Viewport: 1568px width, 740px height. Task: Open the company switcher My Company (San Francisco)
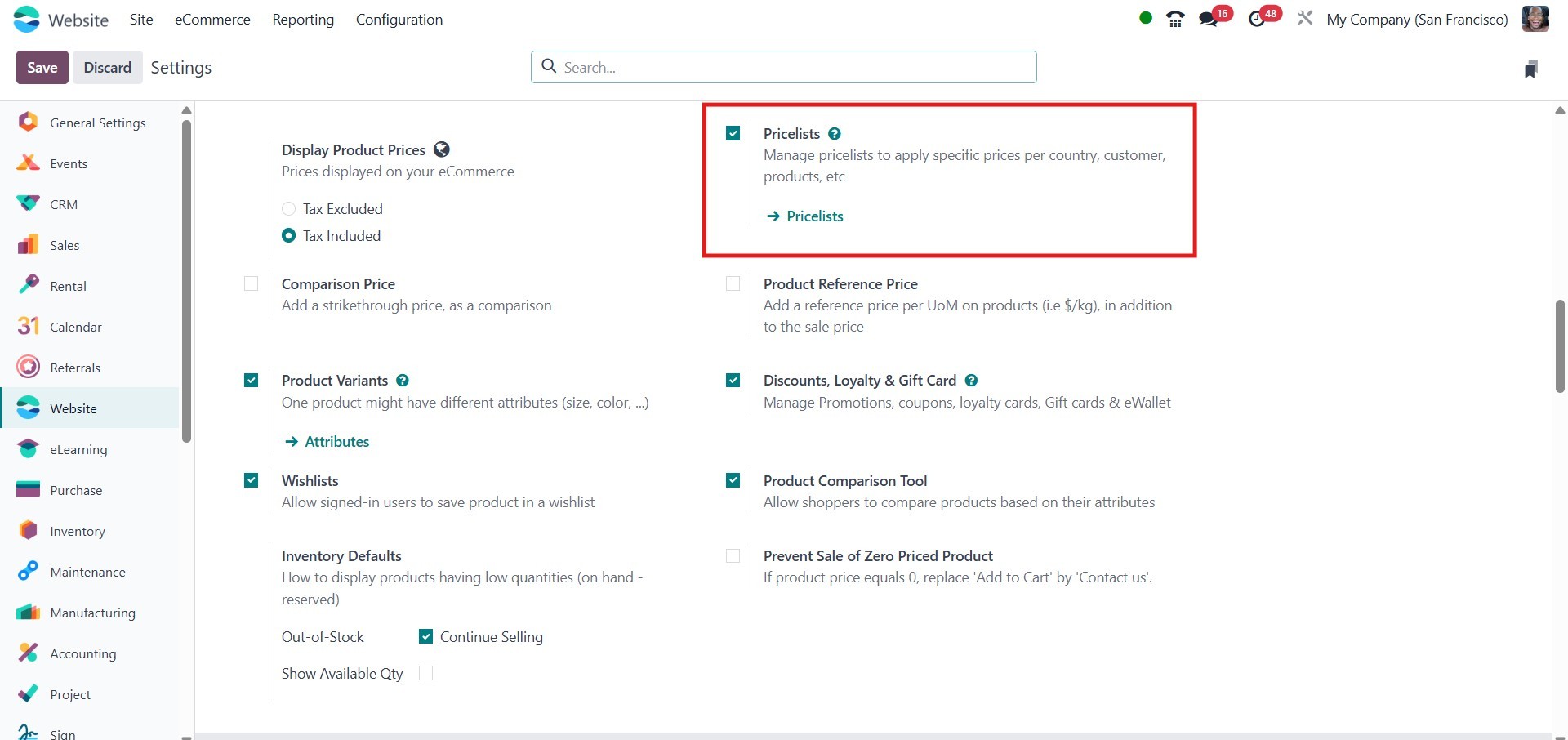(x=1417, y=20)
